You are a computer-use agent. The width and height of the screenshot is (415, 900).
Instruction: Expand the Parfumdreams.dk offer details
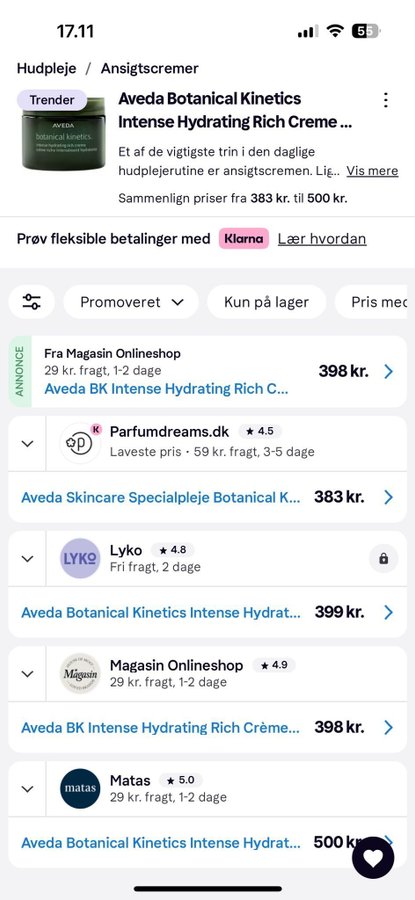pyautogui.click(x=27, y=444)
